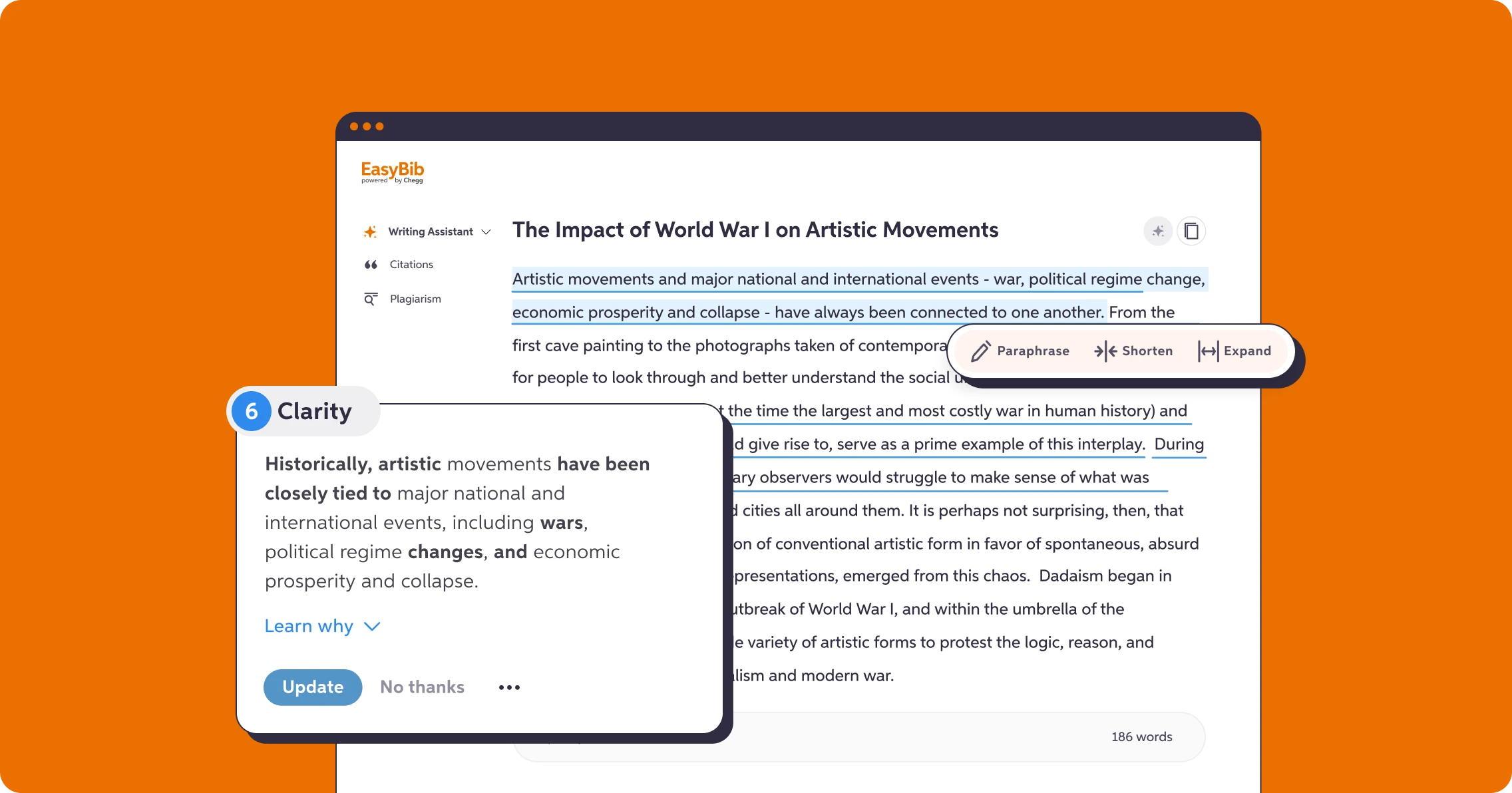Click the Paraphrase pencil icon
This screenshot has width=1512, height=793.
pyautogui.click(x=981, y=351)
